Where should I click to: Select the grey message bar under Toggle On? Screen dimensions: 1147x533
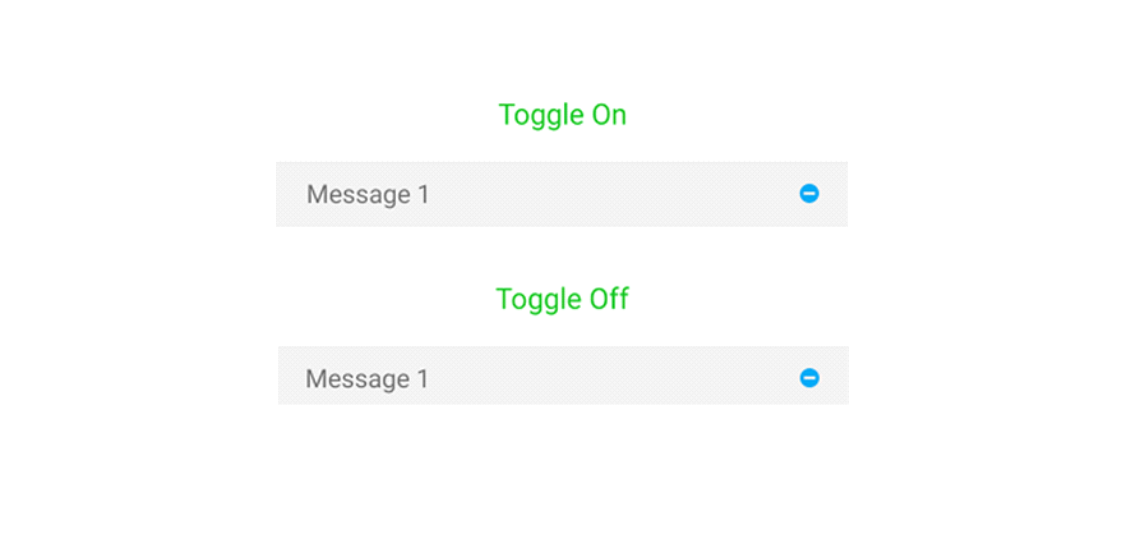(x=561, y=194)
